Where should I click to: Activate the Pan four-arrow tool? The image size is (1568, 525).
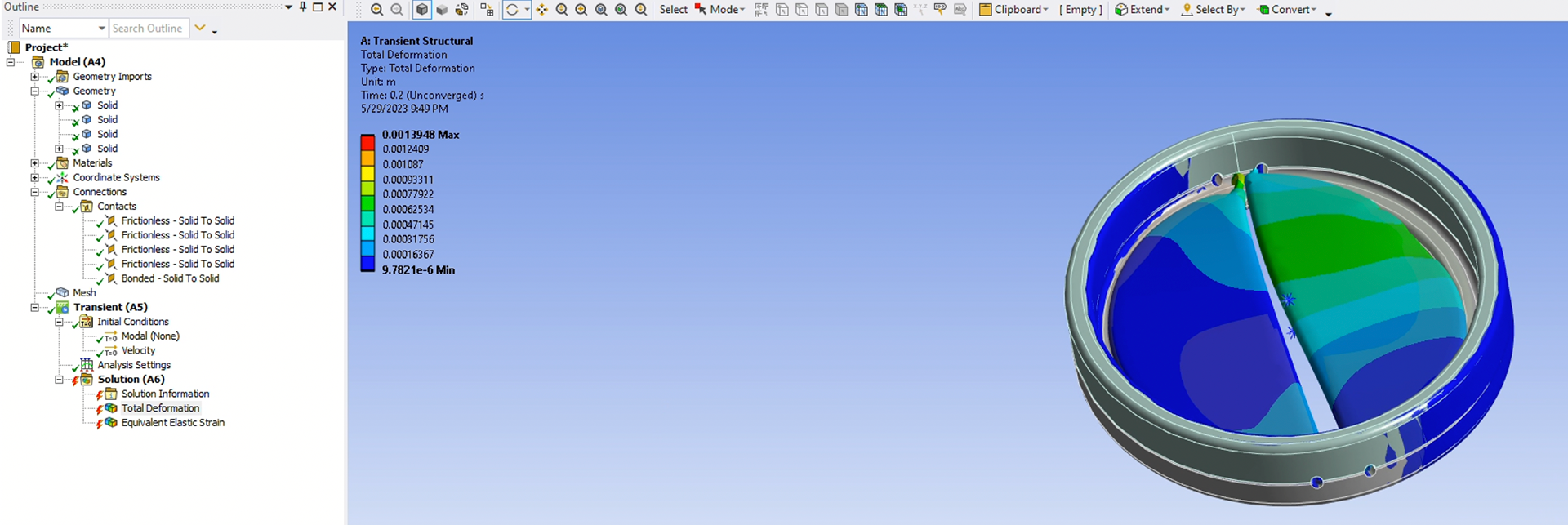pyautogui.click(x=541, y=10)
